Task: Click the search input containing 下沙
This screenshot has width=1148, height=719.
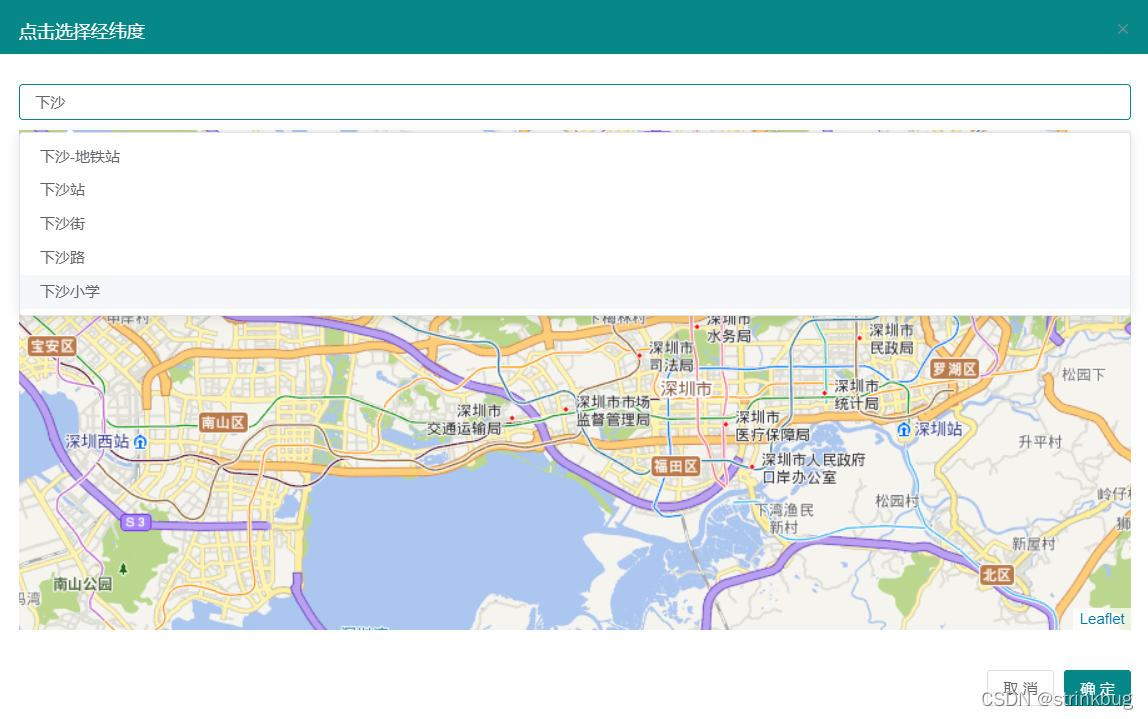Action: 575,103
